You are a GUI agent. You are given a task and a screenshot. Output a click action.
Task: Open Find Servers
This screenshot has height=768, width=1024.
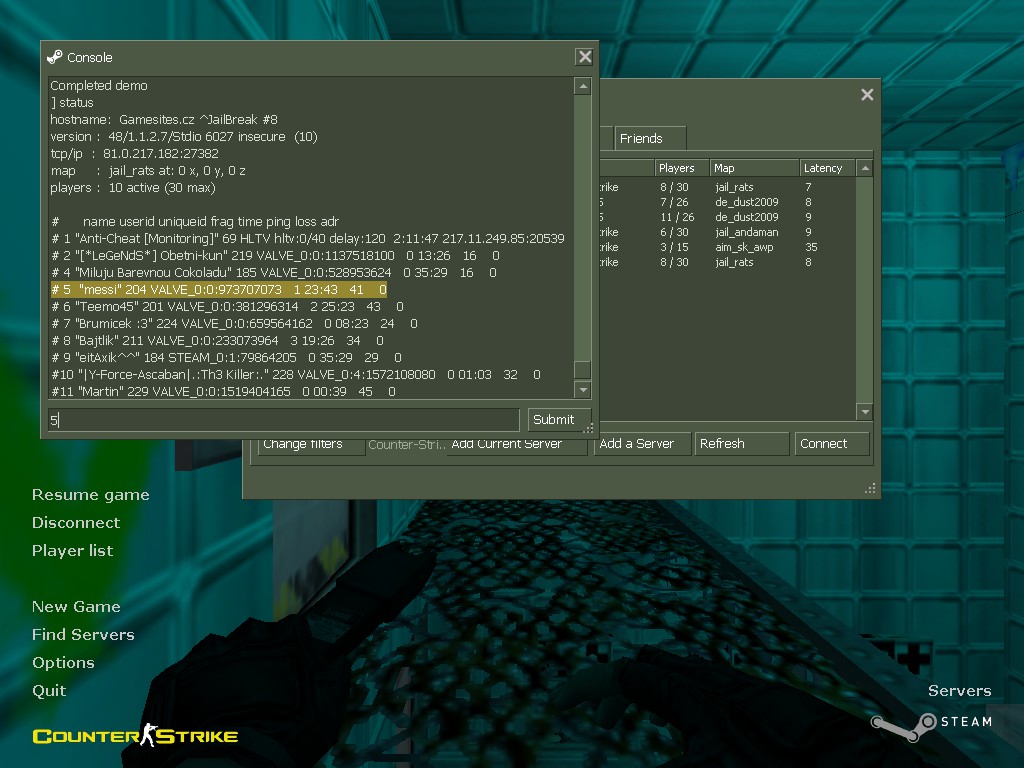coord(84,635)
